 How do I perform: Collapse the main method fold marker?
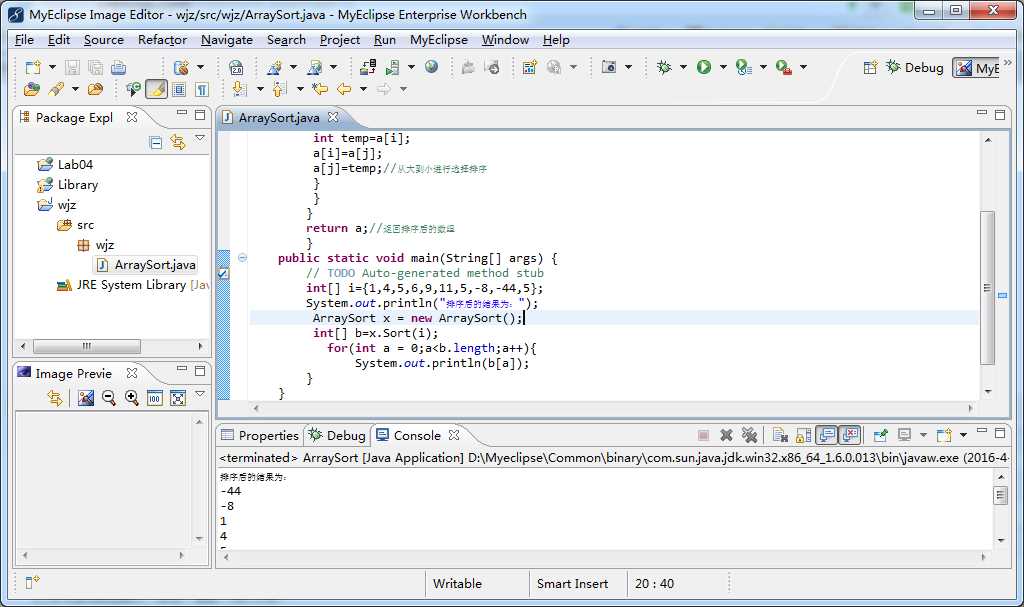tap(242, 258)
